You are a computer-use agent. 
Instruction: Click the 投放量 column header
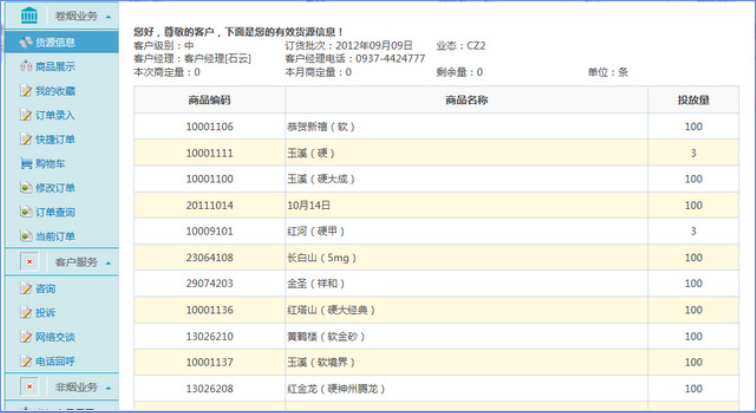coord(693,100)
